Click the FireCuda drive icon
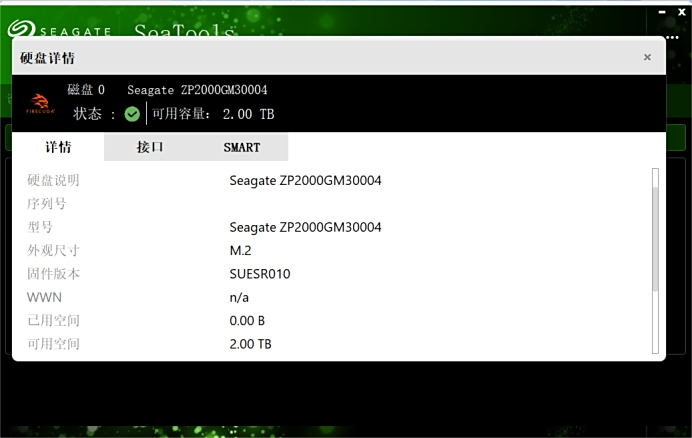 (40, 103)
